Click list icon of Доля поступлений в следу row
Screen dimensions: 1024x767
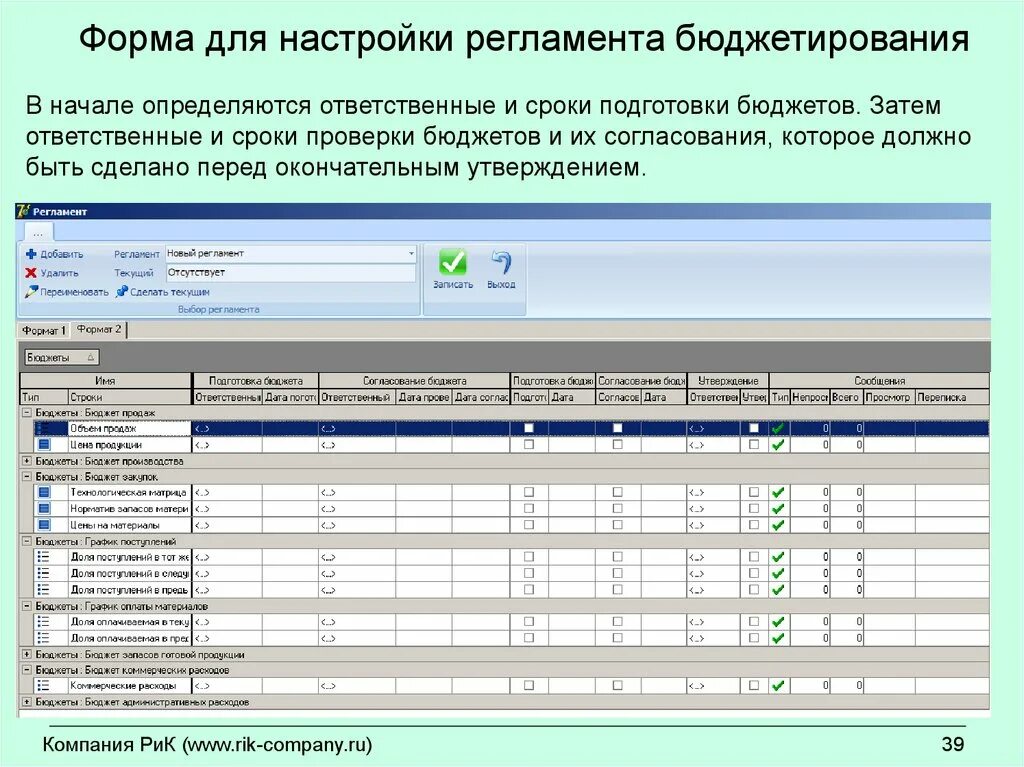pos(43,574)
